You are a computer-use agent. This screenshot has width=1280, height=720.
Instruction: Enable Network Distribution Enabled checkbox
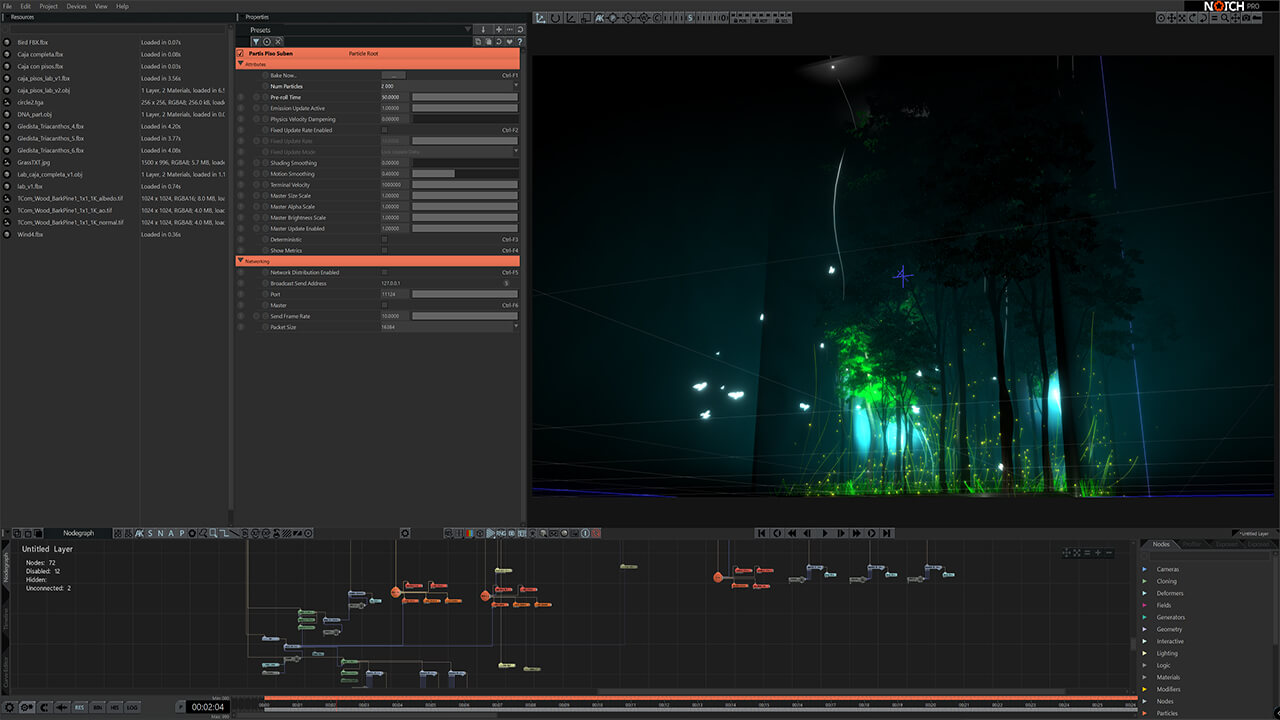pyautogui.click(x=384, y=272)
